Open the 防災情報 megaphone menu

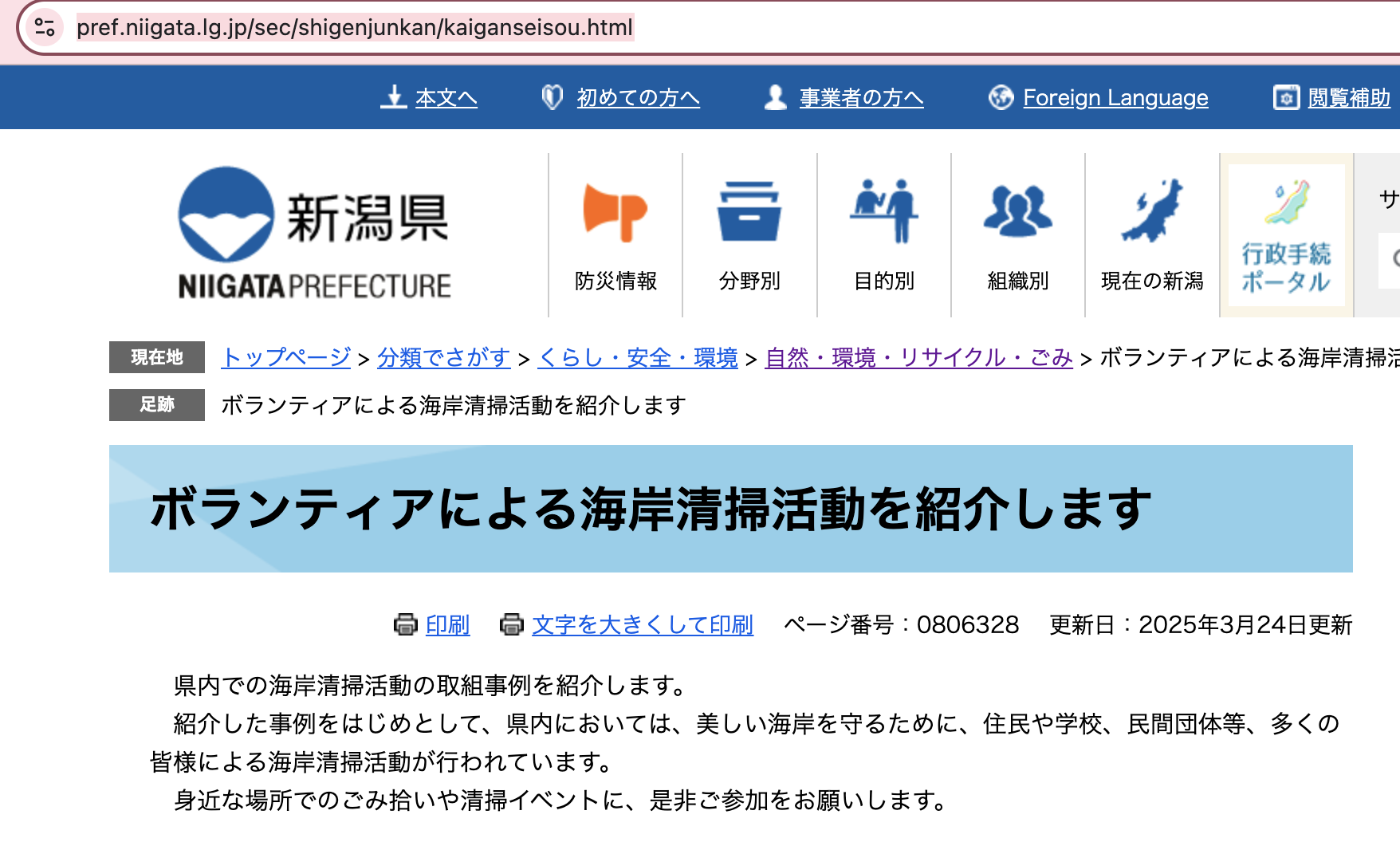click(x=615, y=235)
